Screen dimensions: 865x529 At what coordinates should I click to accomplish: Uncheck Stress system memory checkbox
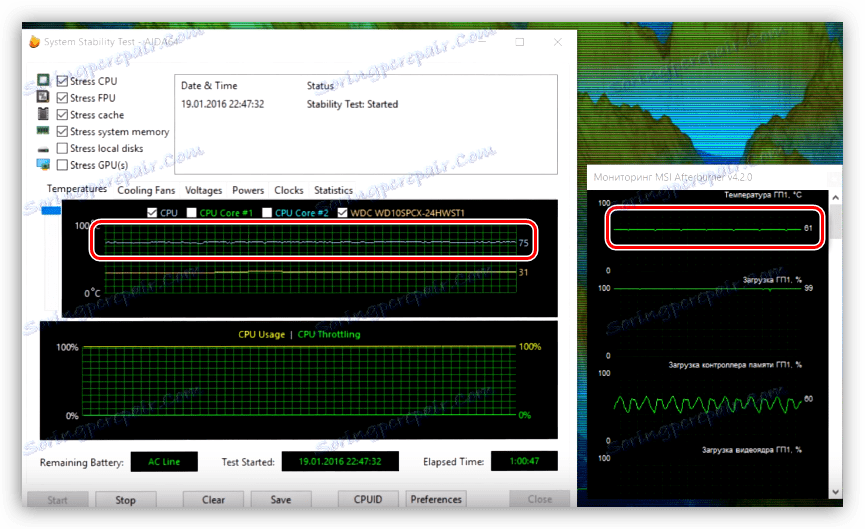[62, 131]
